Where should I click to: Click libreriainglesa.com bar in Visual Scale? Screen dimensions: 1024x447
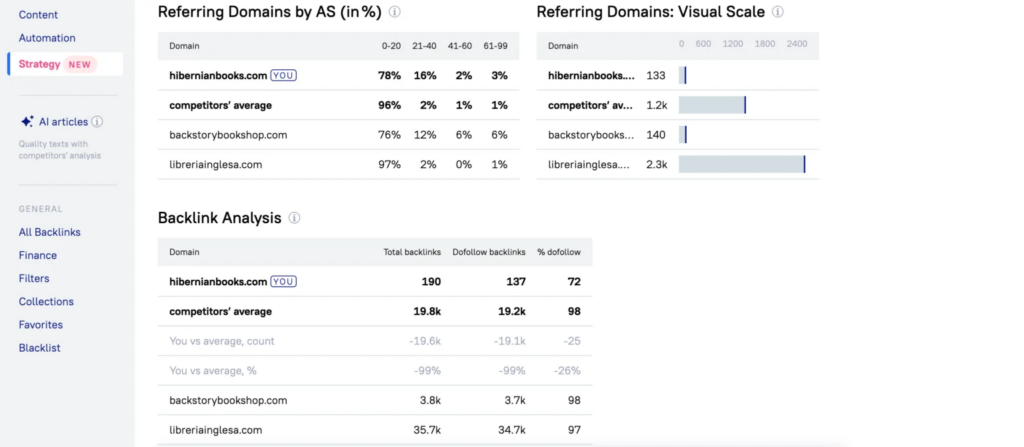click(741, 164)
